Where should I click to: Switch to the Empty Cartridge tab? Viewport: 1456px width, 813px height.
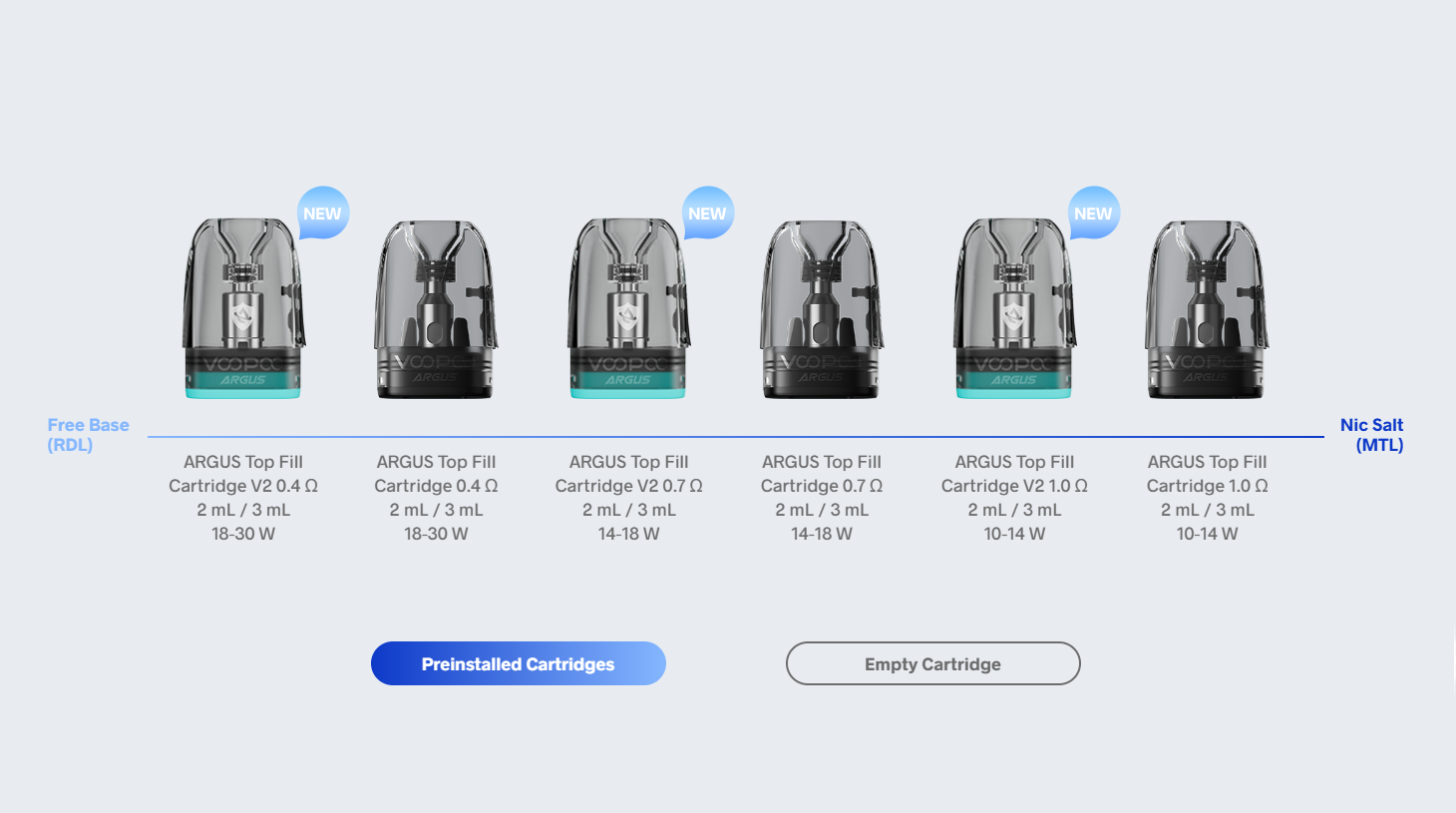pyautogui.click(x=932, y=663)
